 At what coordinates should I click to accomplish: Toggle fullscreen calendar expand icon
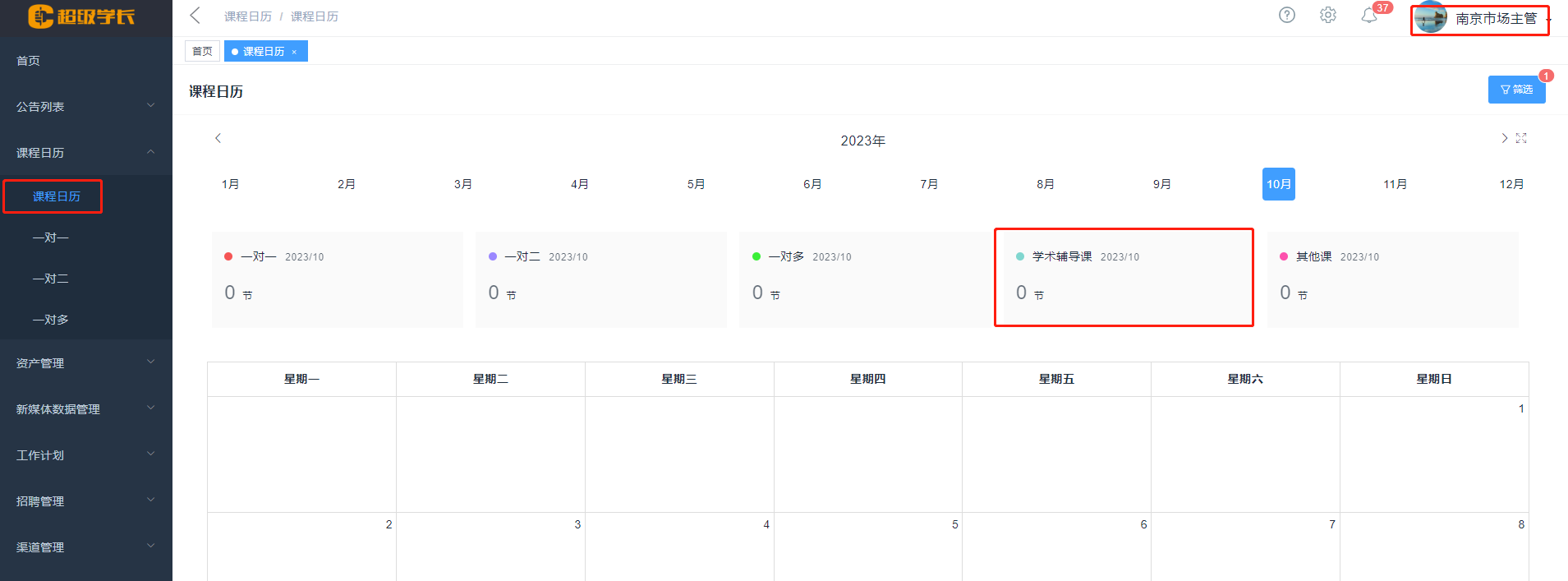pos(1521,138)
